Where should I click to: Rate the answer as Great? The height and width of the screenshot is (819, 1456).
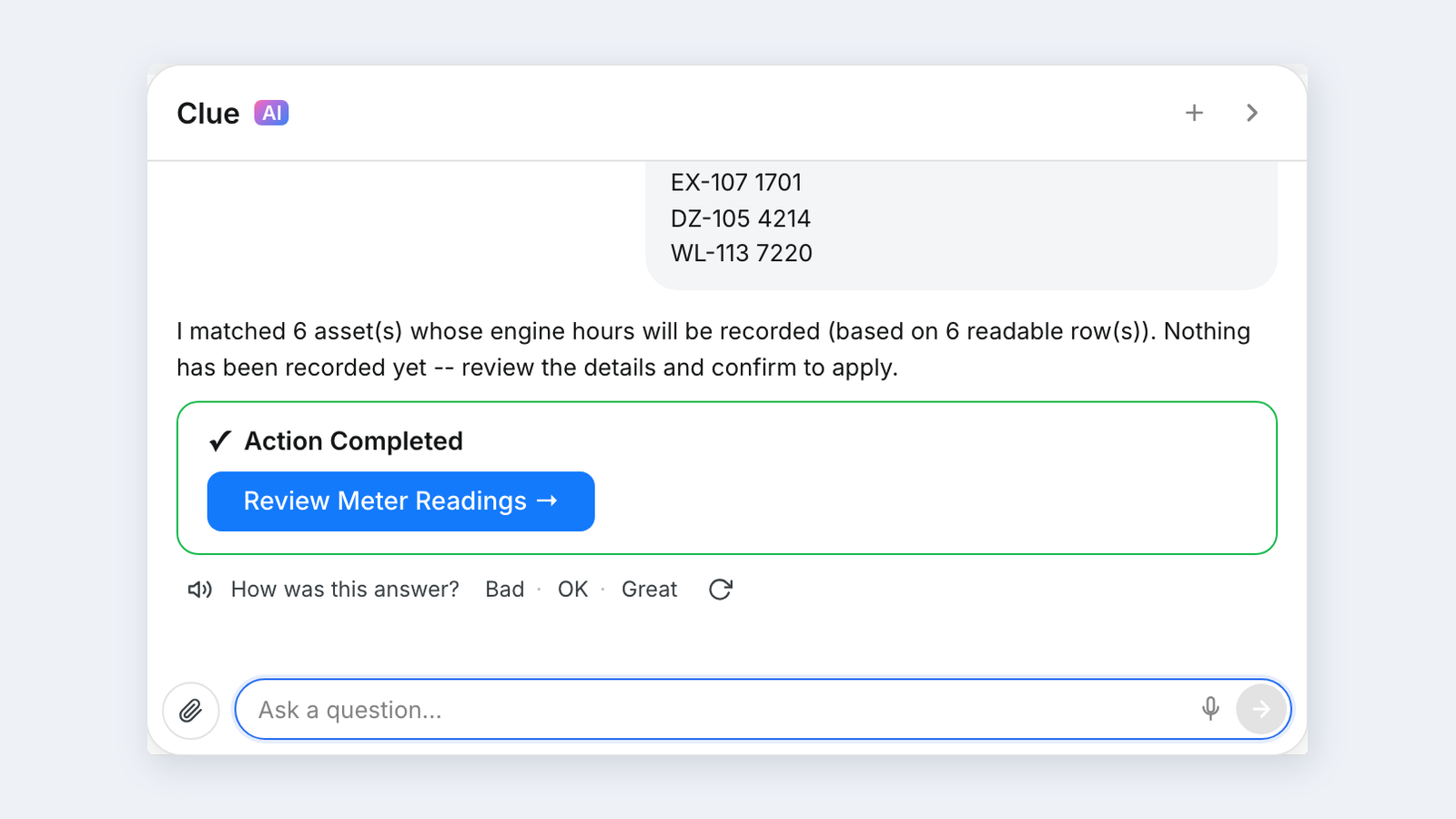click(x=650, y=590)
